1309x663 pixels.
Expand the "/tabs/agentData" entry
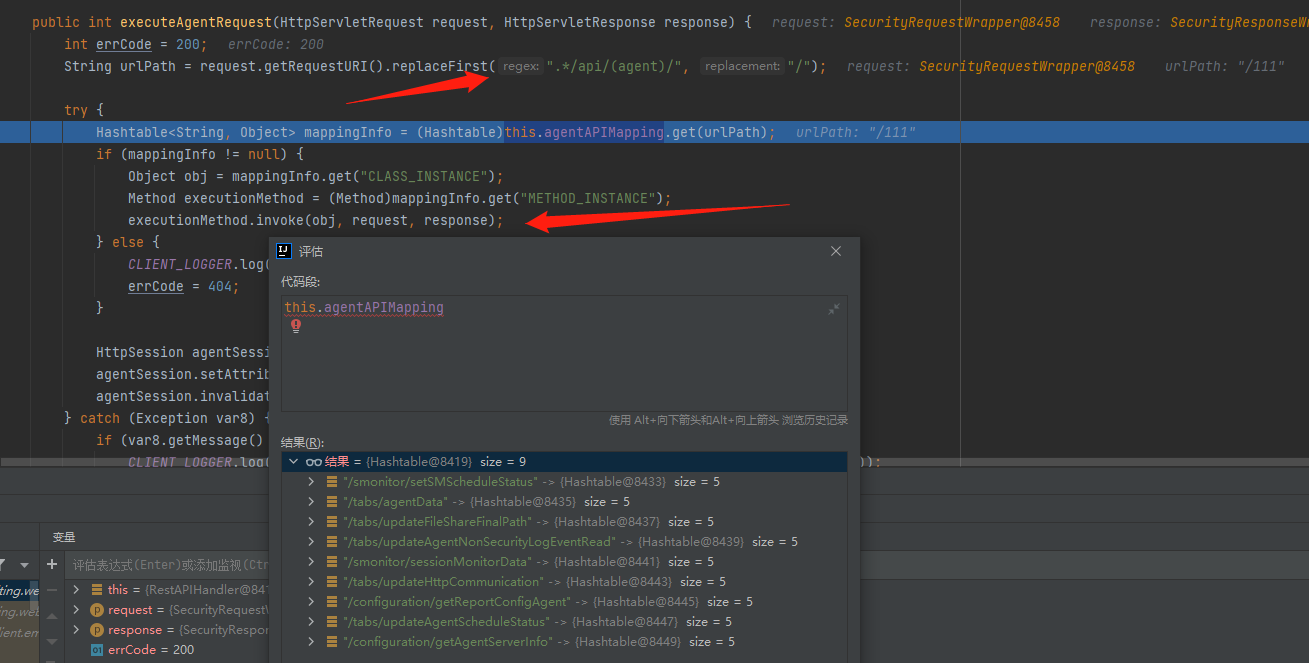(311, 502)
